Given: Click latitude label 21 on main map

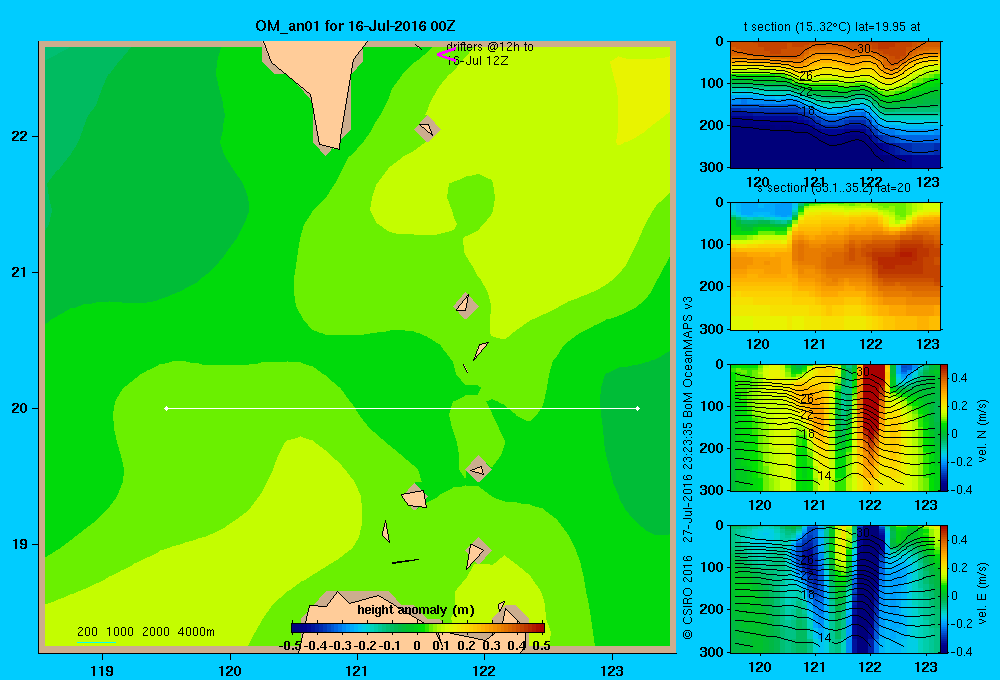Looking at the screenshot, I should [20, 272].
